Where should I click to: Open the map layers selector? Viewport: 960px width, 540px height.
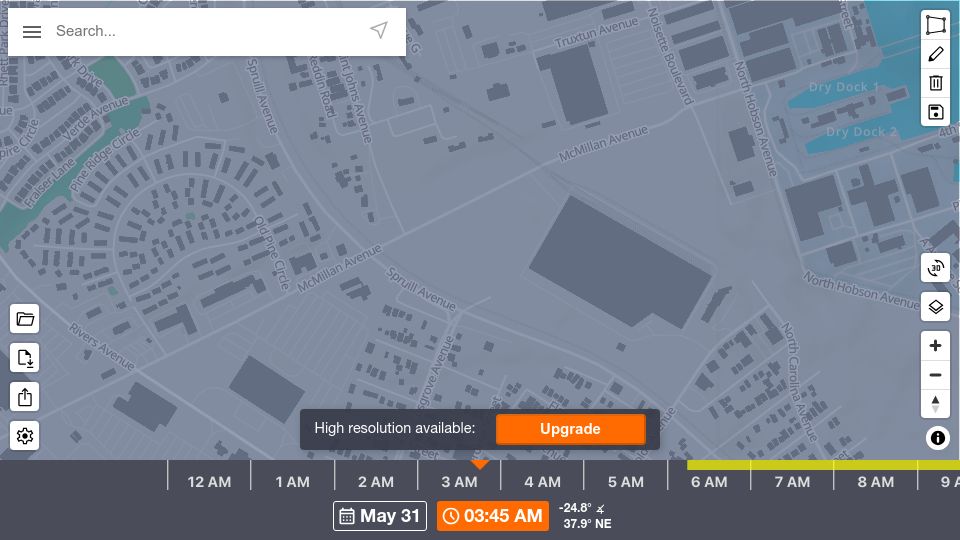[x=936, y=306]
